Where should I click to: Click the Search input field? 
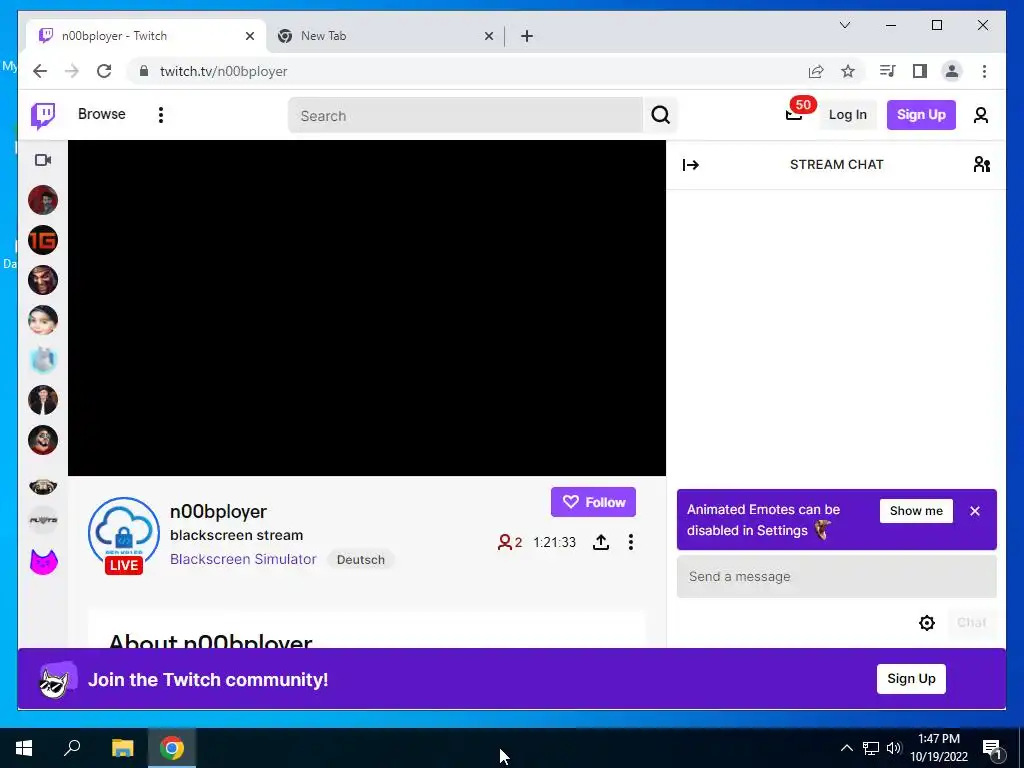(465, 116)
